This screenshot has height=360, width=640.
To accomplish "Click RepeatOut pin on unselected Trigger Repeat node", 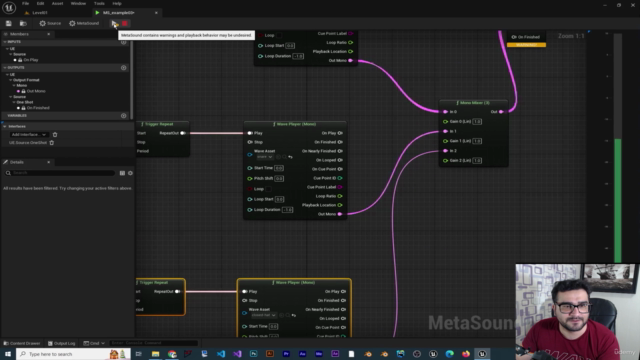I will coord(182,133).
